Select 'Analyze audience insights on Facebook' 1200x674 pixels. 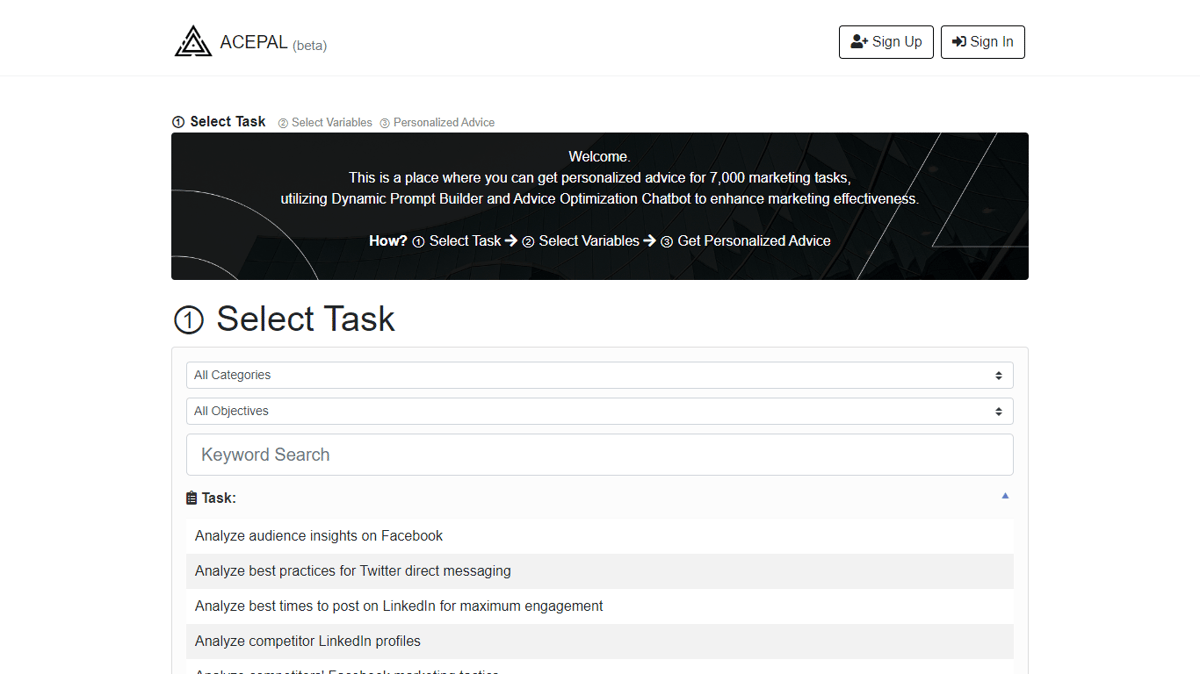pos(600,536)
